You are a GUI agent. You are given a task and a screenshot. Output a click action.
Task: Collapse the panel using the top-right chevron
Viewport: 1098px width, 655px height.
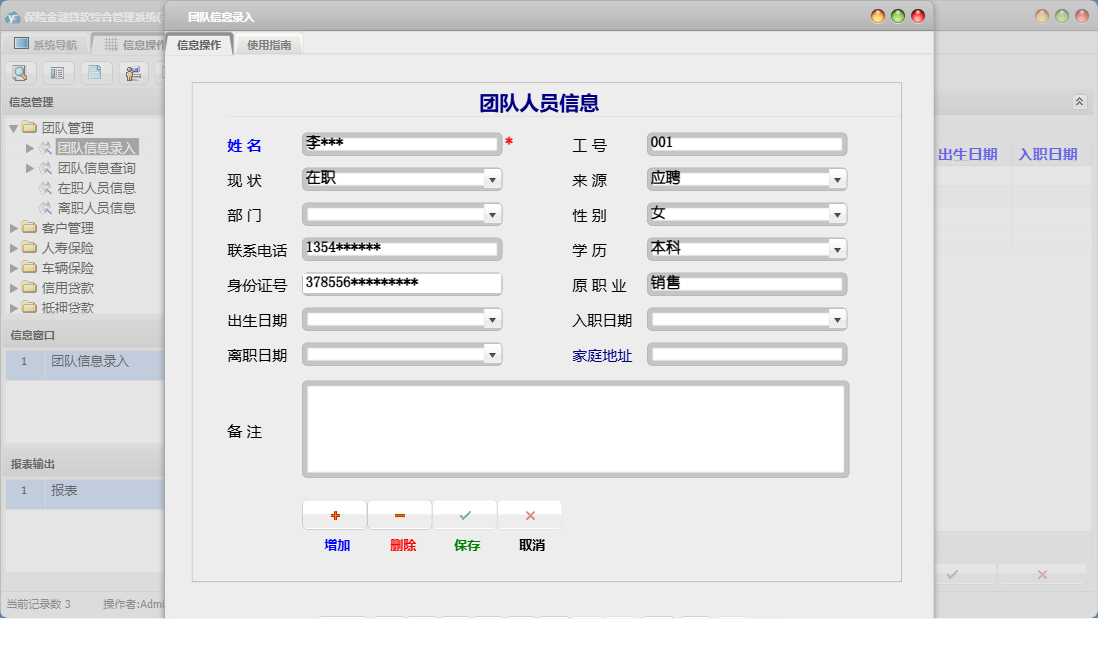pyautogui.click(x=1079, y=101)
